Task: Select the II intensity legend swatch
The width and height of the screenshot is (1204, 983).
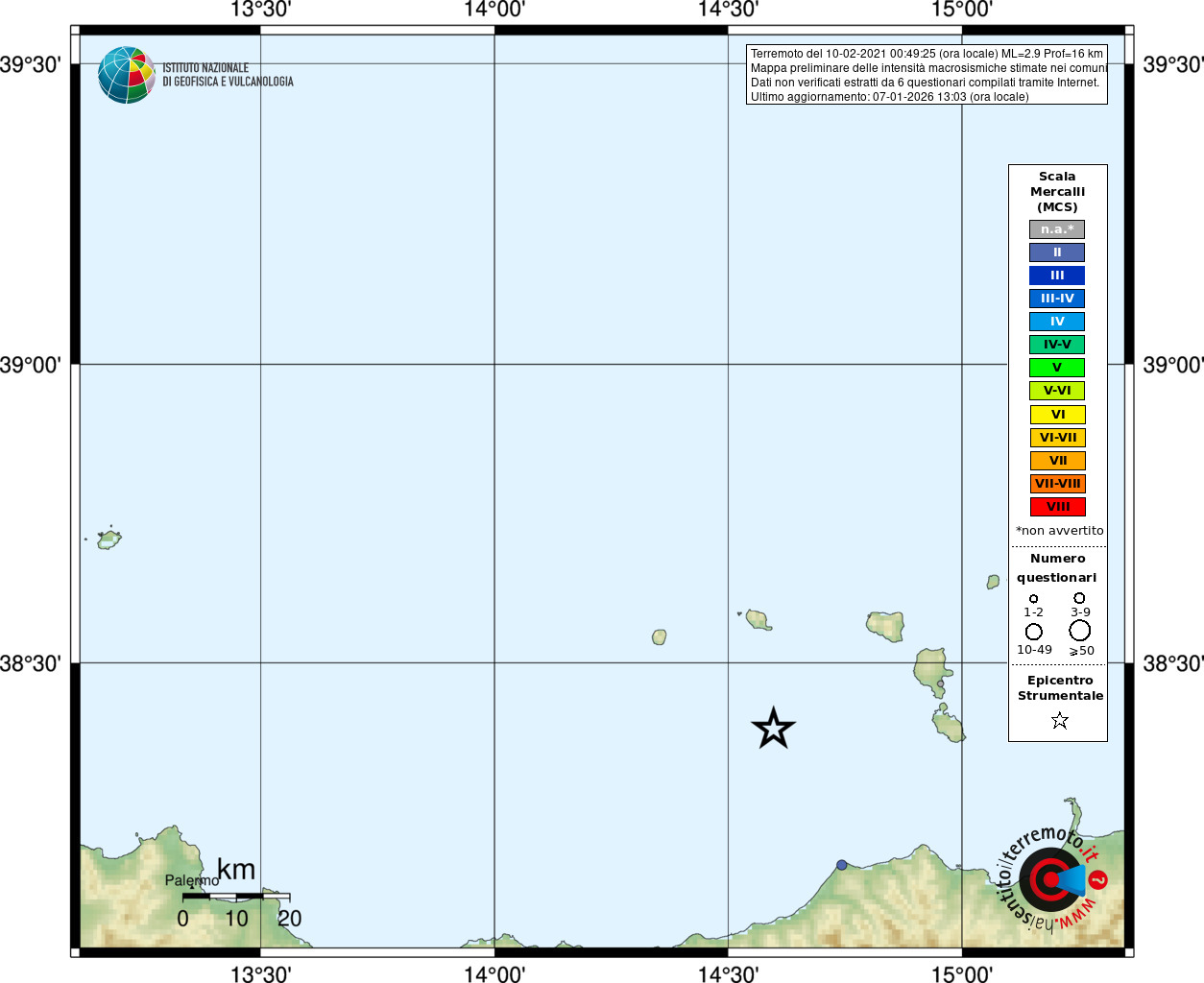Action: coord(1057,252)
